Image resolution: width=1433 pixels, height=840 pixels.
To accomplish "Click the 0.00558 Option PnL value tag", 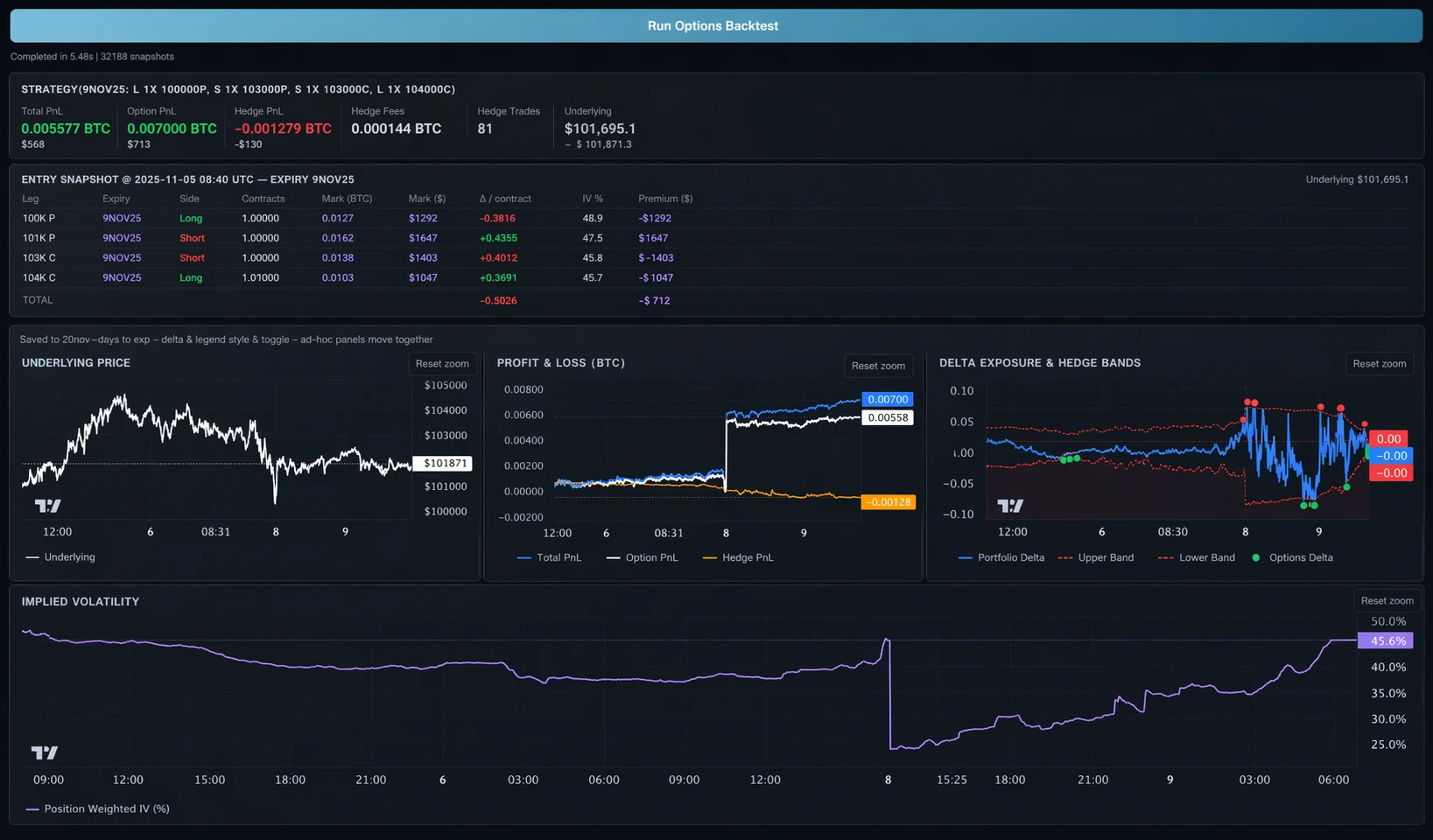I will point(888,417).
